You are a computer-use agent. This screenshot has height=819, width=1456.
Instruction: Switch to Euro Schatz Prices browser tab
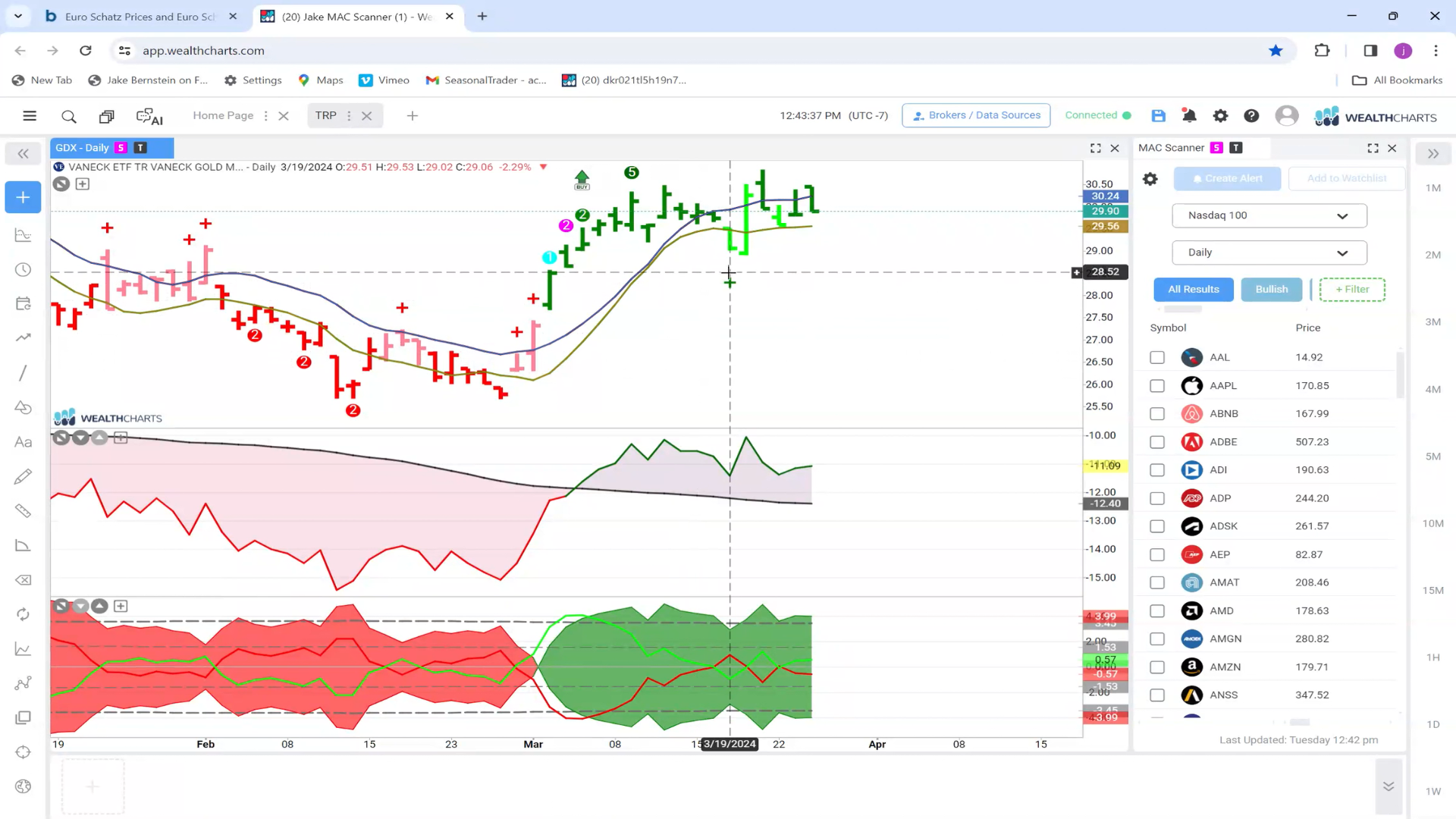pyautogui.click(x=140, y=16)
